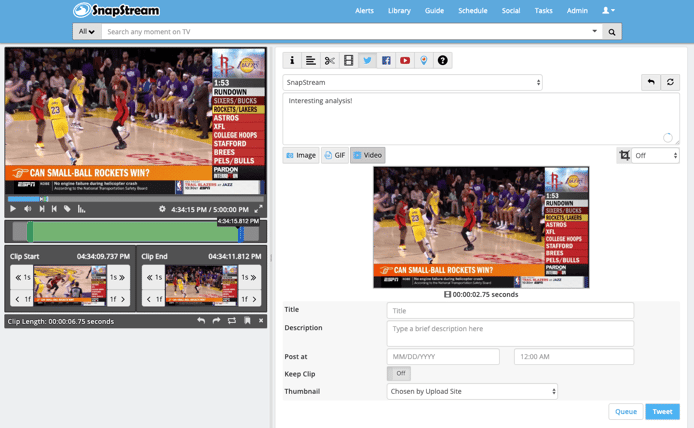This screenshot has height=428, width=694.
Task: Open the help question mark icon
Action: pyautogui.click(x=443, y=61)
